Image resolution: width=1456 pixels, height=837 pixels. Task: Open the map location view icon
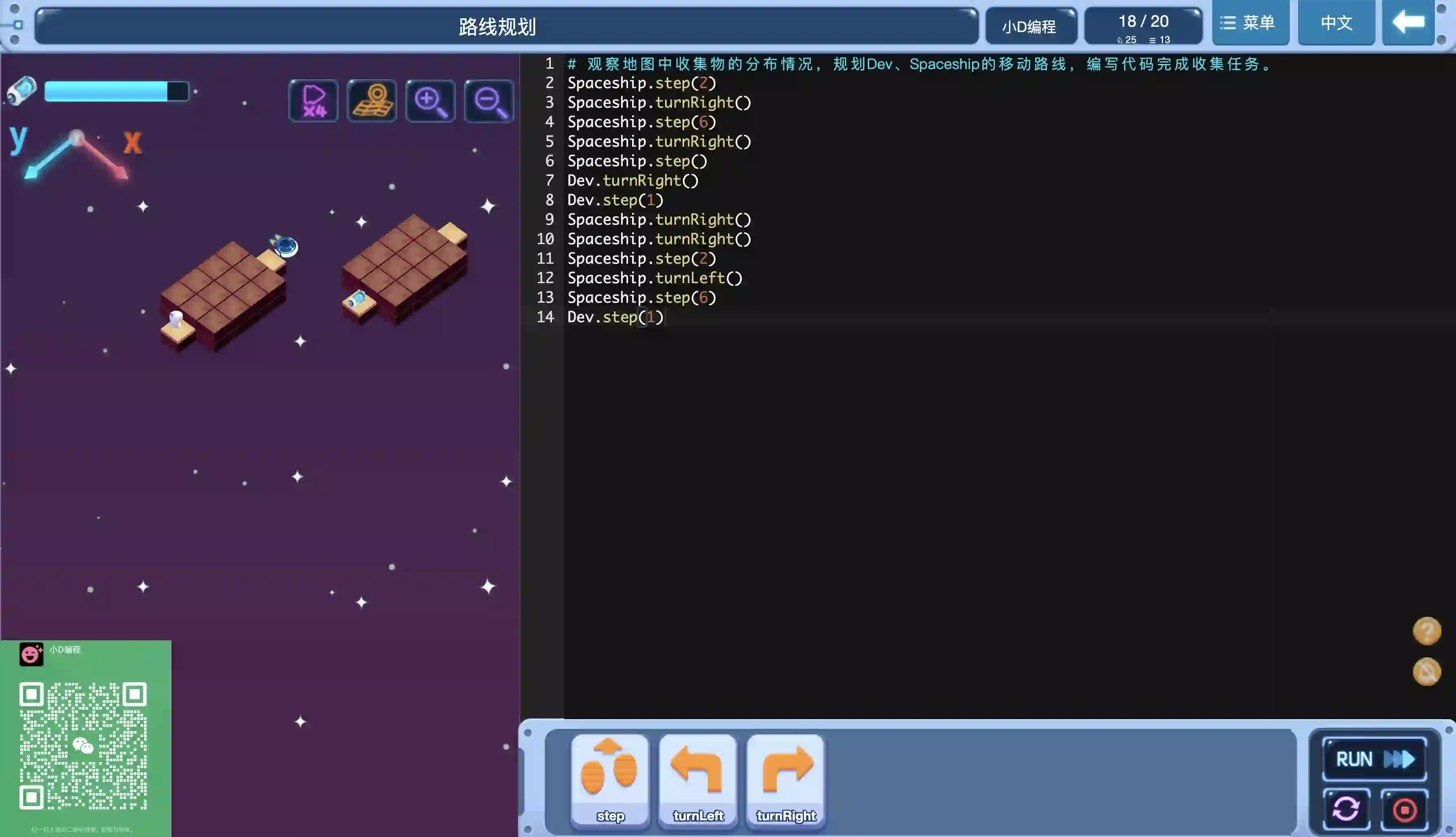[x=372, y=101]
